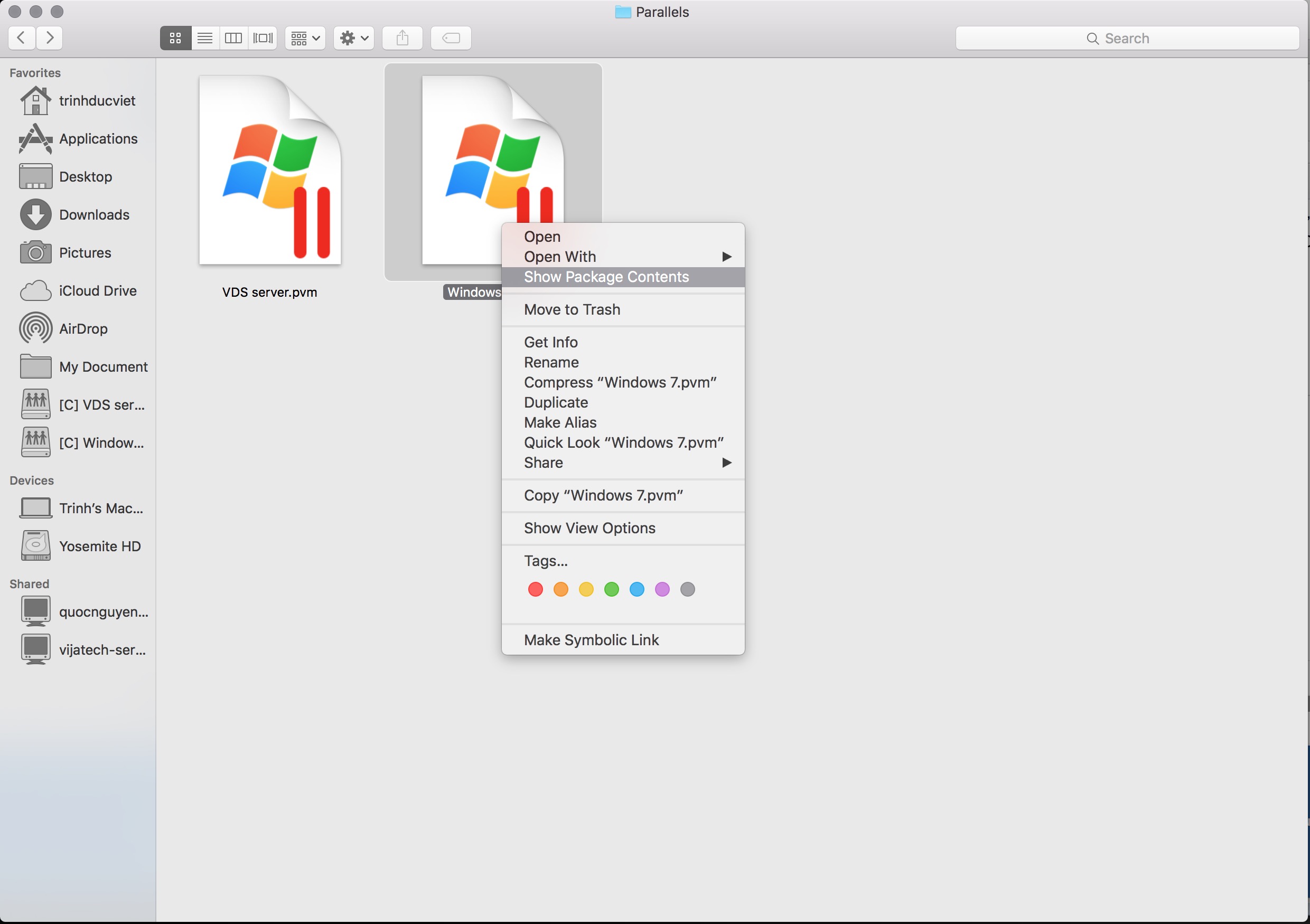This screenshot has height=924, width=1310.
Task: Apply the red tag color swatch
Action: (535, 589)
